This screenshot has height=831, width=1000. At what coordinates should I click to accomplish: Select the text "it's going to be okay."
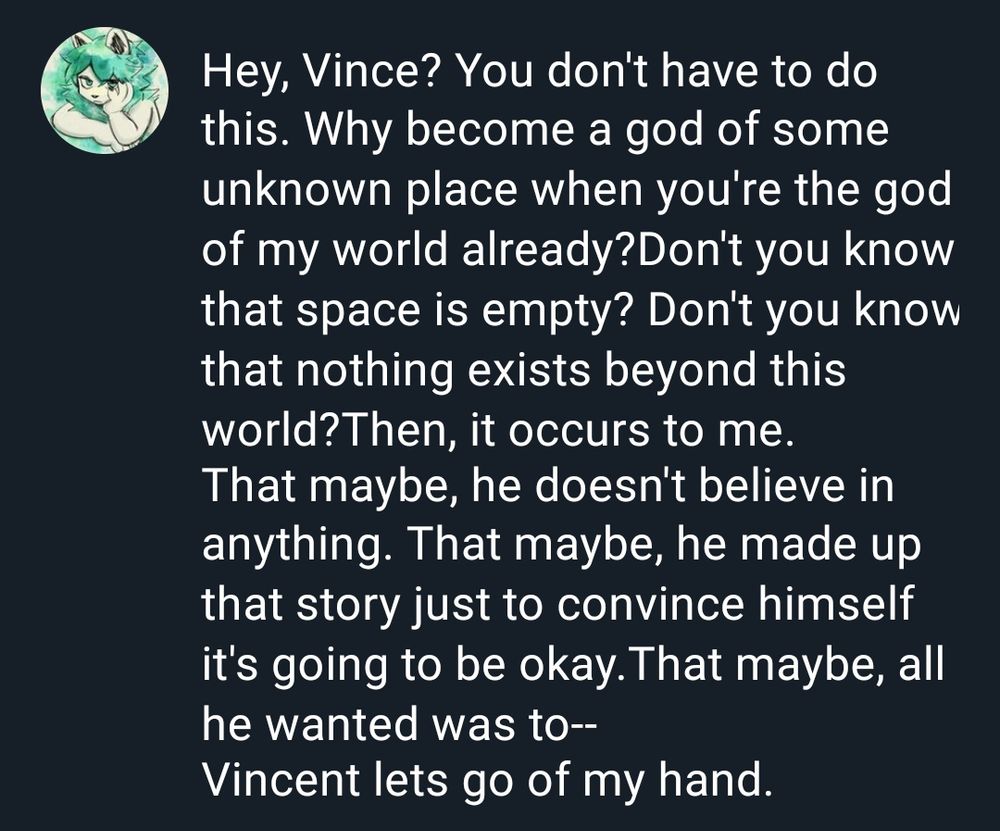pos(415,665)
